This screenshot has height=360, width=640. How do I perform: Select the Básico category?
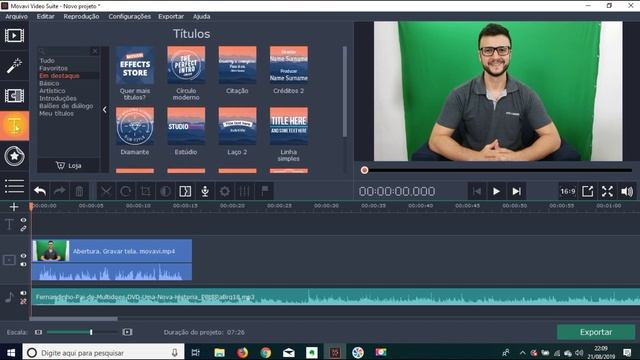(49, 83)
